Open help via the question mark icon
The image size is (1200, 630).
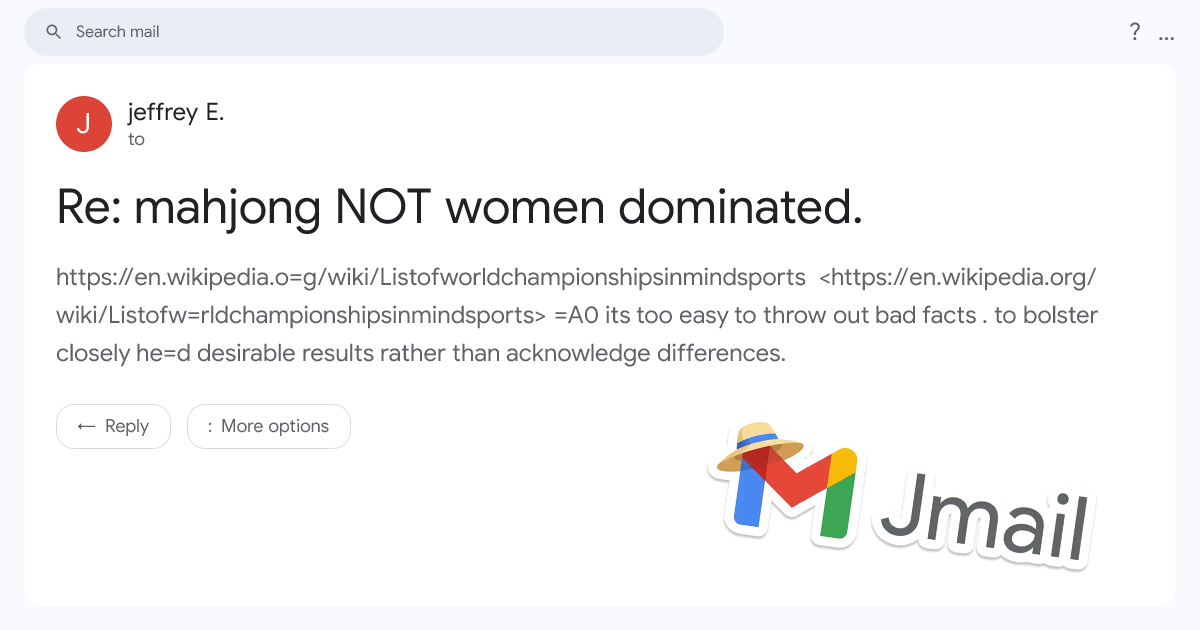1134,32
